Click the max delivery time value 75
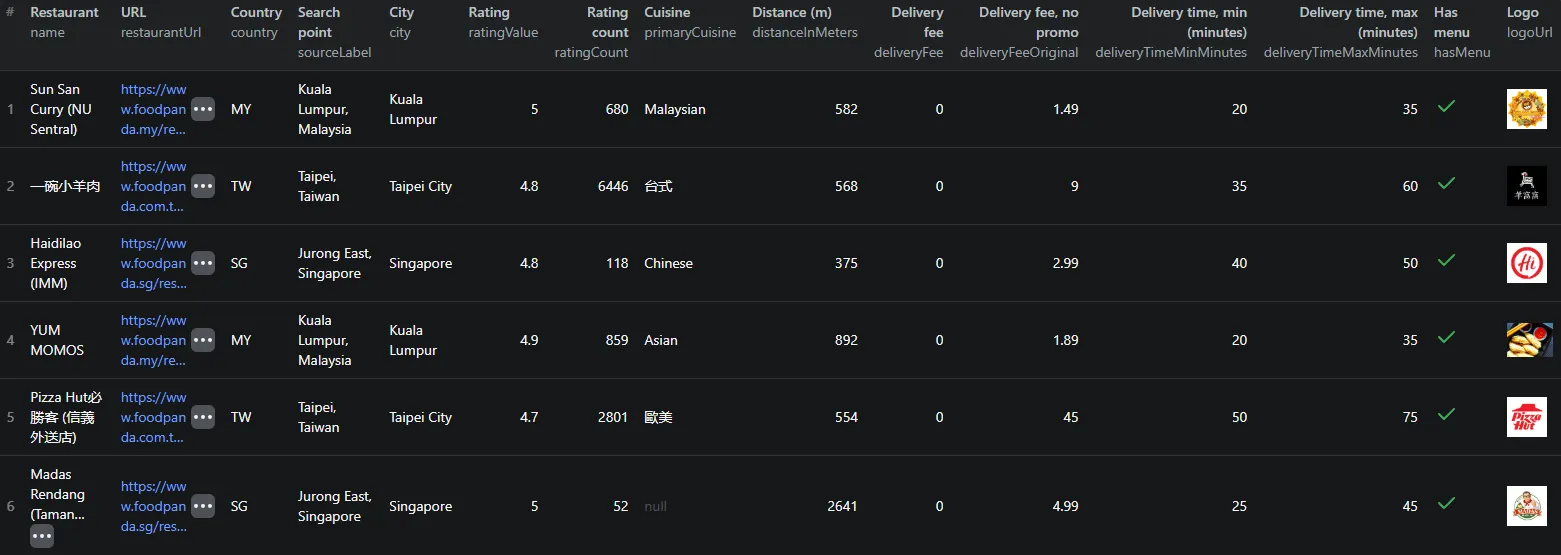Image resolution: width=1561 pixels, height=555 pixels. (1410, 417)
